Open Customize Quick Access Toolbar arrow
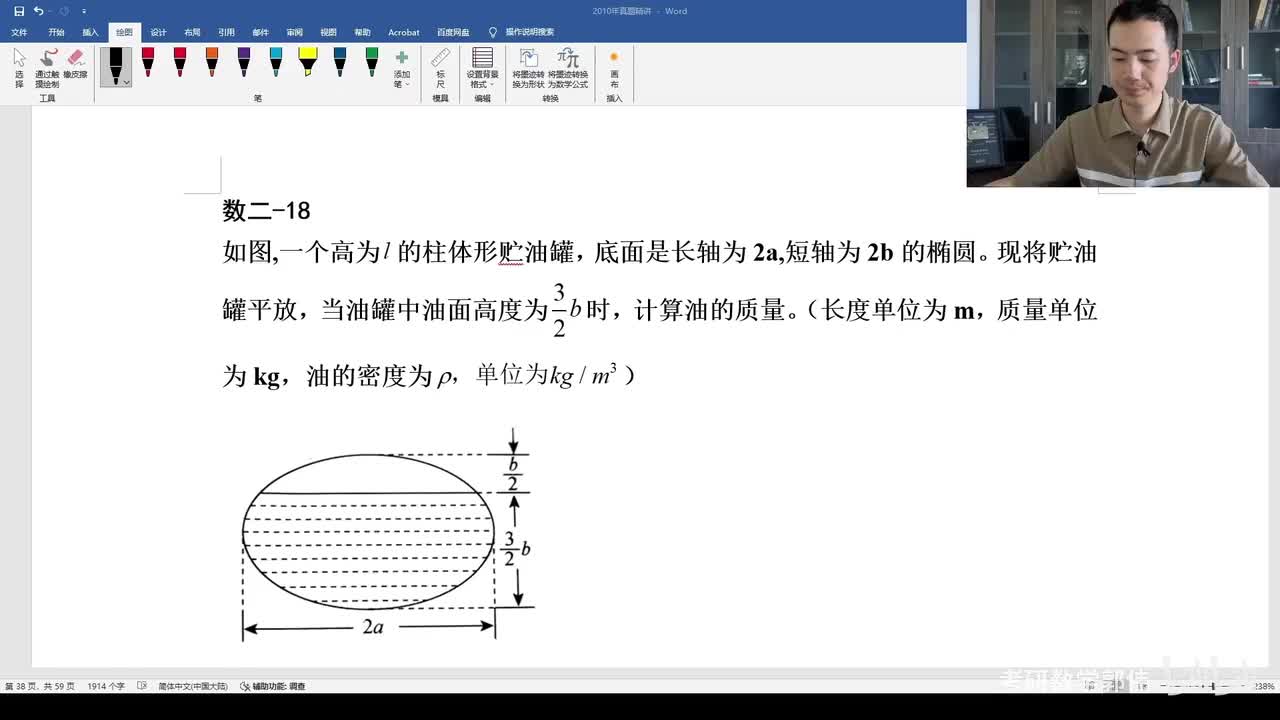Screen dimensions: 1280x720 pyautogui.click(x=84, y=11)
